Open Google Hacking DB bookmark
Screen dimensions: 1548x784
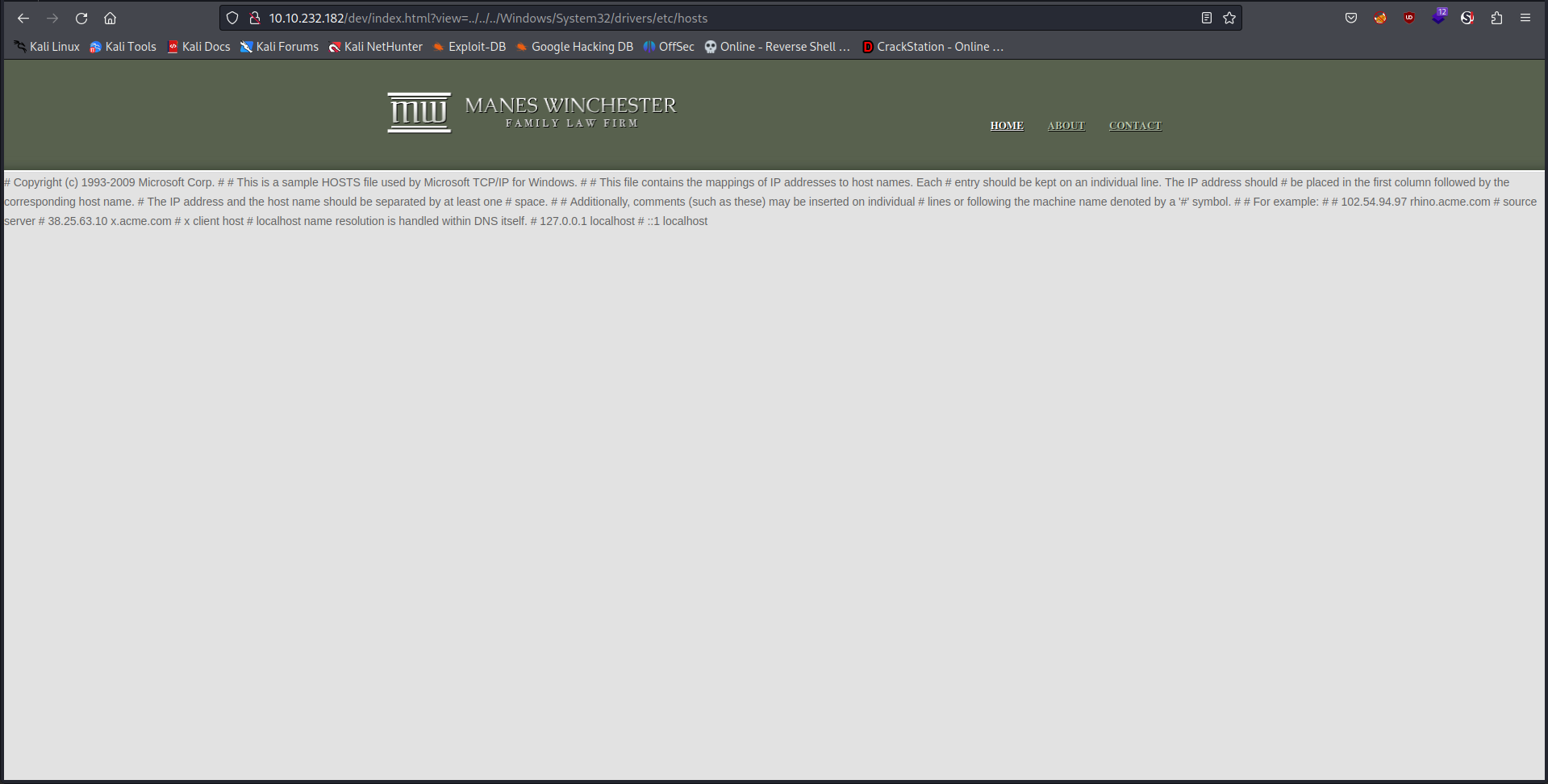click(x=574, y=47)
